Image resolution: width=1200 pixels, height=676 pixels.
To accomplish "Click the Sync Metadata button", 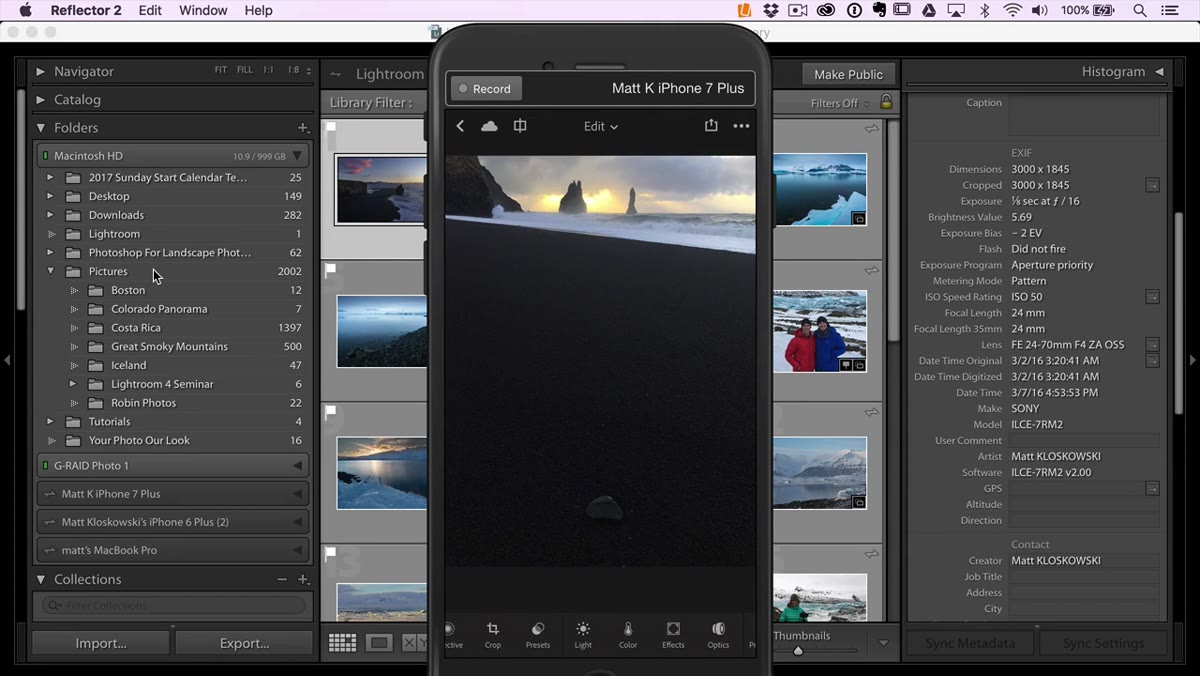I will click(x=970, y=643).
